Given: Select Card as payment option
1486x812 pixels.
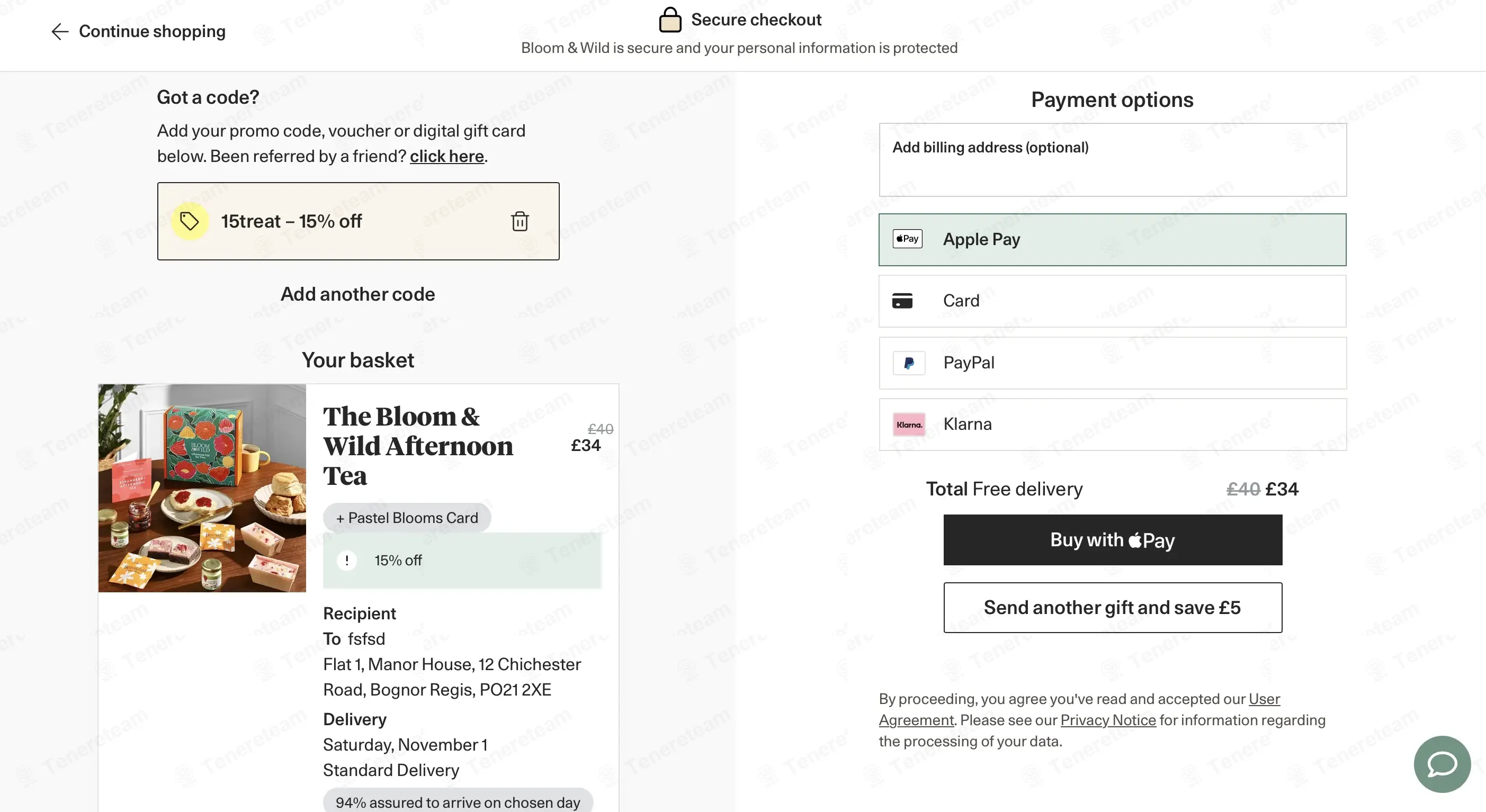Looking at the screenshot, I should (x=1112, y=301).
